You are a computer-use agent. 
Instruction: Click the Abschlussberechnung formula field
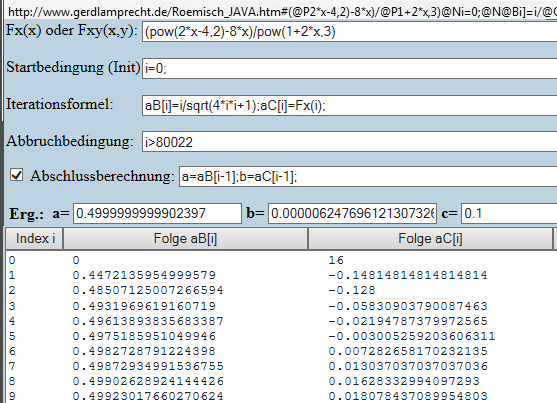pos(368,176)
